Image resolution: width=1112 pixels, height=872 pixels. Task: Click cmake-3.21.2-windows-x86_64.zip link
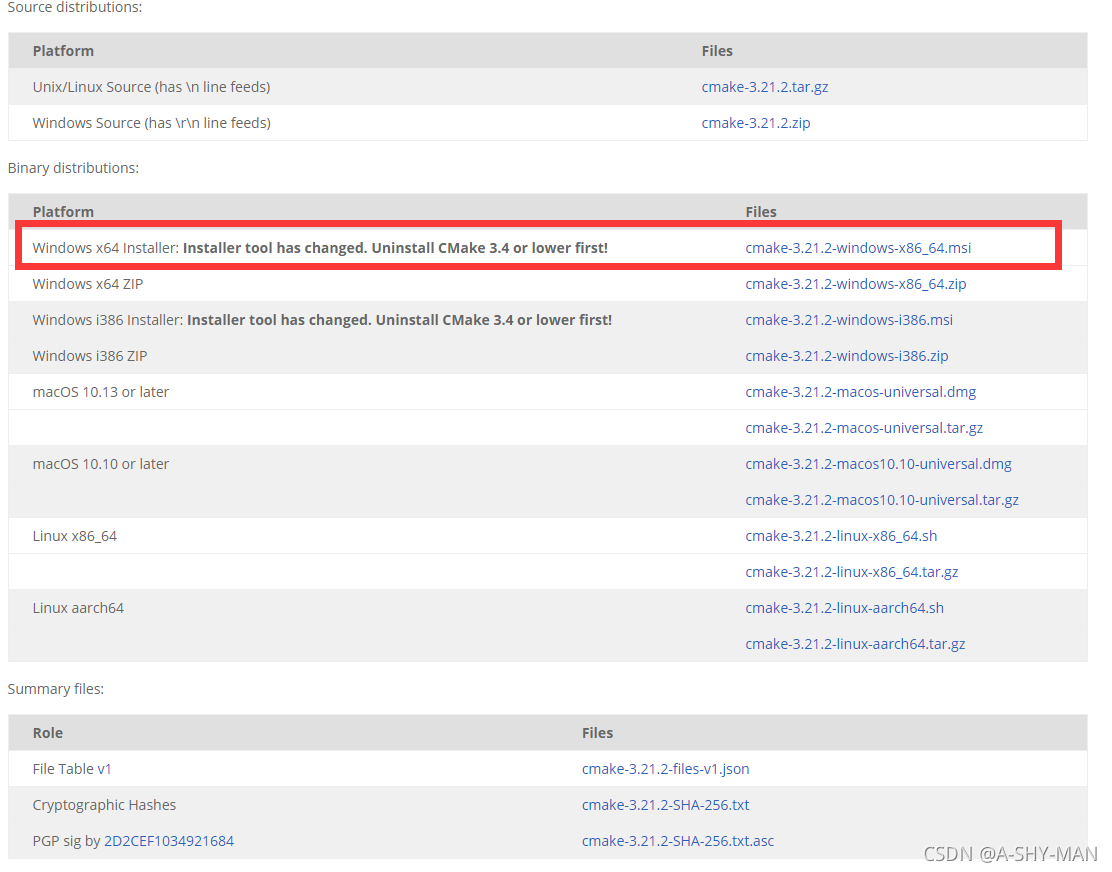pyautogui.click(x=855, y=284)
